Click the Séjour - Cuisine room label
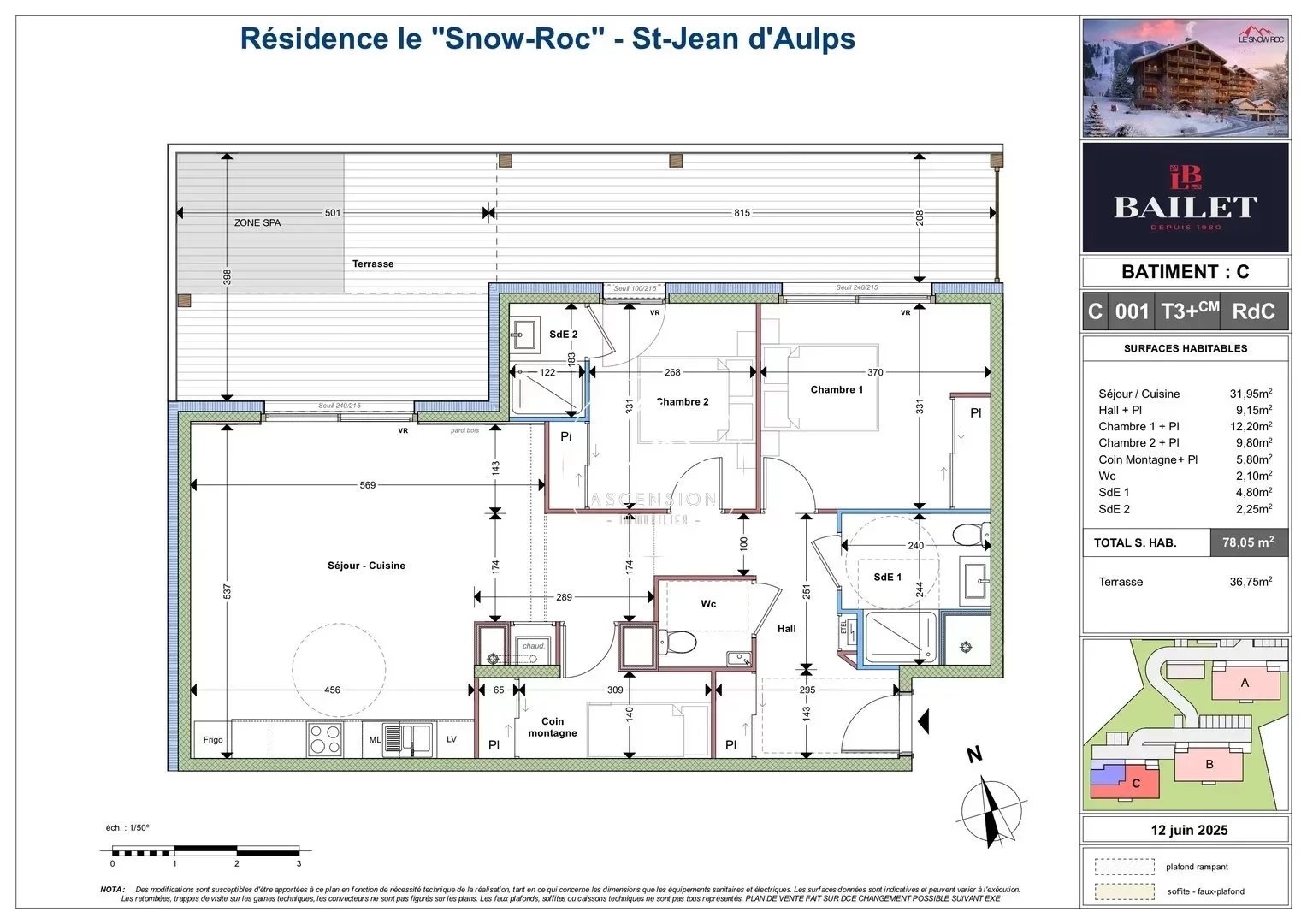The height and width of the screenshot is (924, 1307). pos(366,566)
